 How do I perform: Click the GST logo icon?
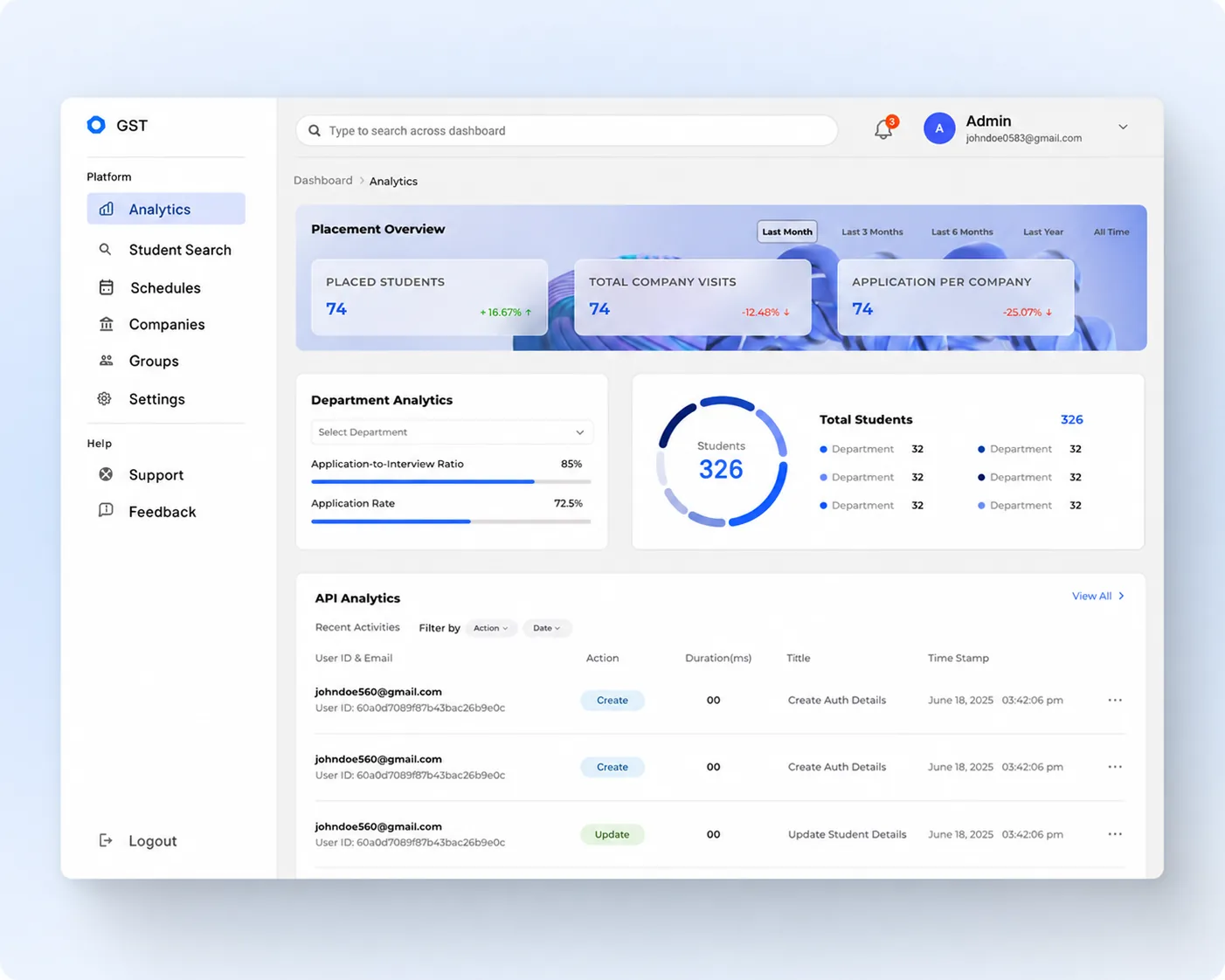96,125
